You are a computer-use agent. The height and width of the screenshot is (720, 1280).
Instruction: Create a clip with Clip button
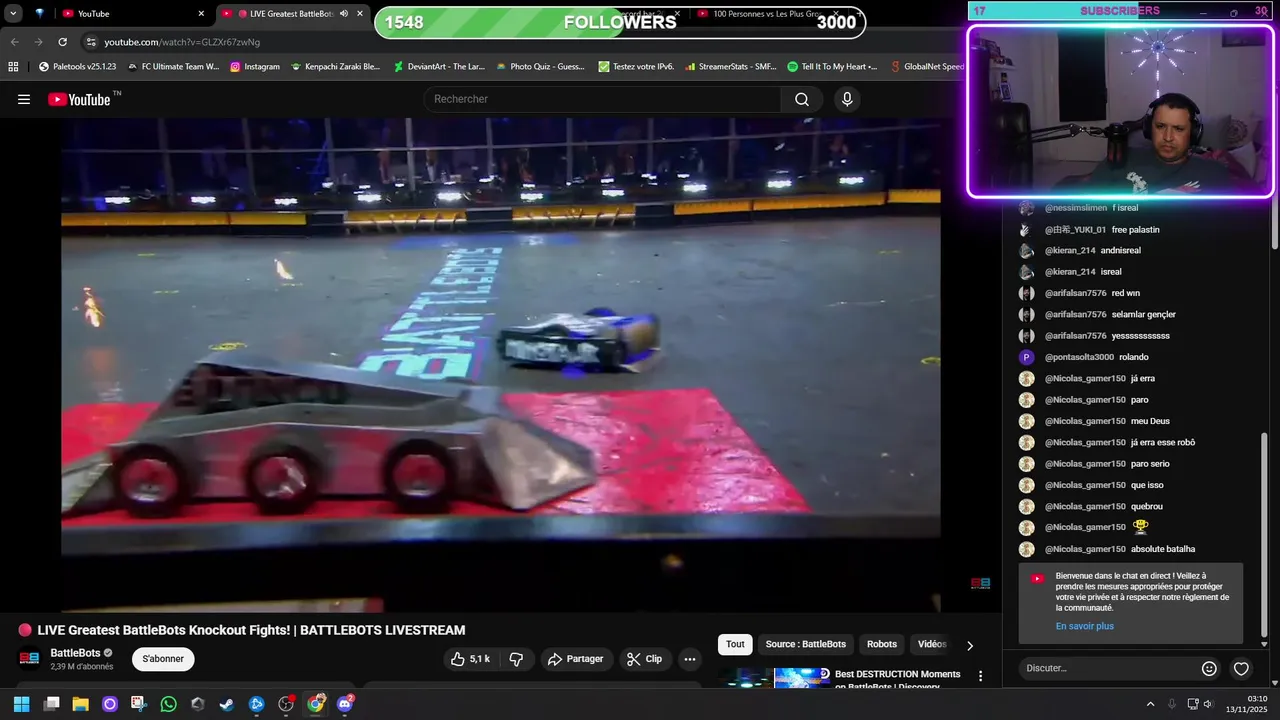point(644,659)
